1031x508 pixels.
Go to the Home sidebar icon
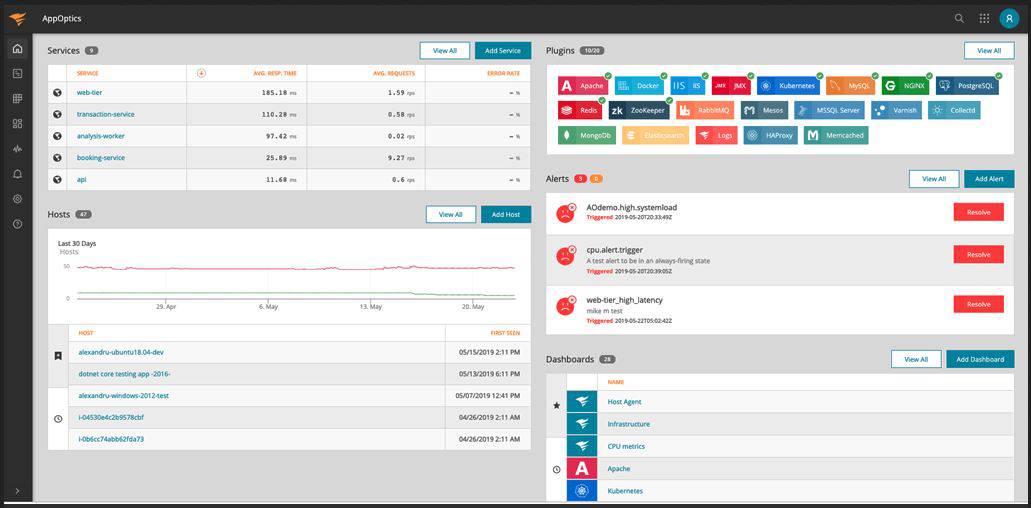(x=17, y=49)
